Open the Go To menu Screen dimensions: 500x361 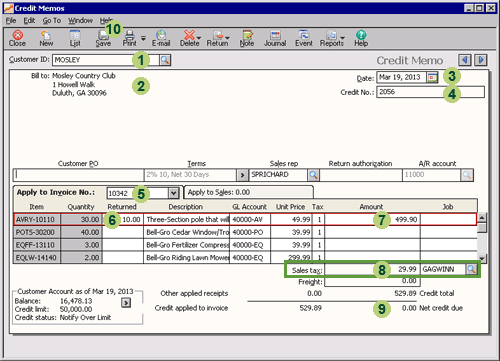tap(52, 21)
